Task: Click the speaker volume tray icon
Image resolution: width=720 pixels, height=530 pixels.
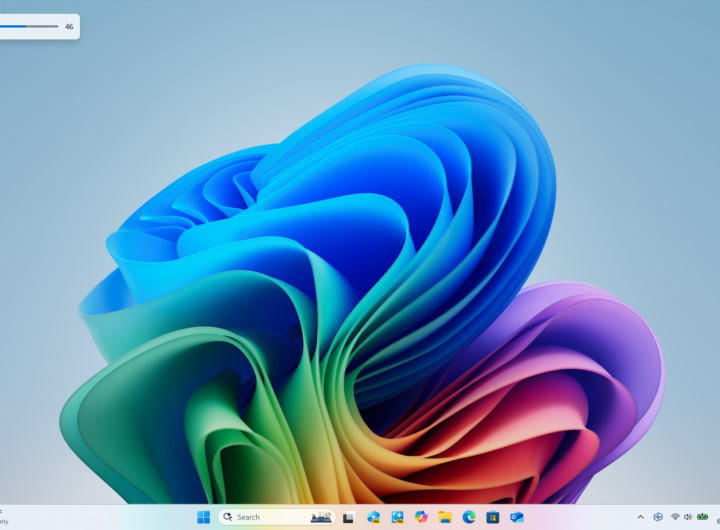Action: [x=688, y=517]
